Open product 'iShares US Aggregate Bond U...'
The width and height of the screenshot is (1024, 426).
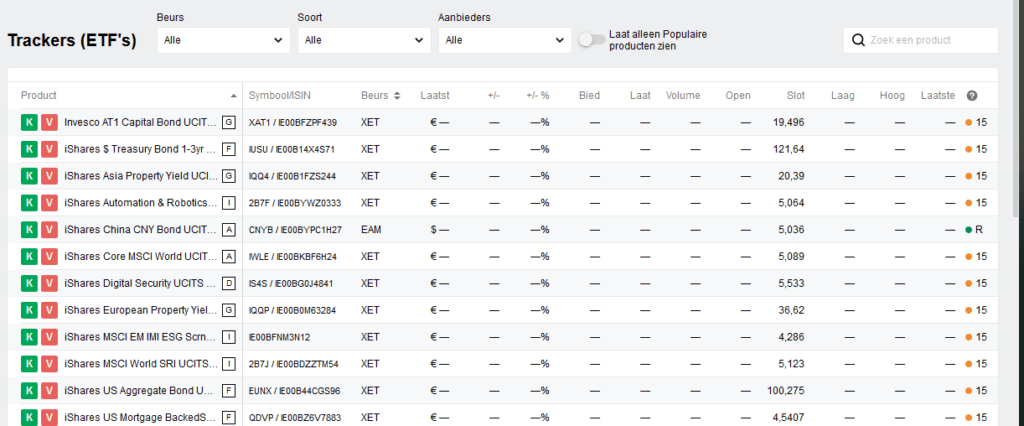coord(139,390)
